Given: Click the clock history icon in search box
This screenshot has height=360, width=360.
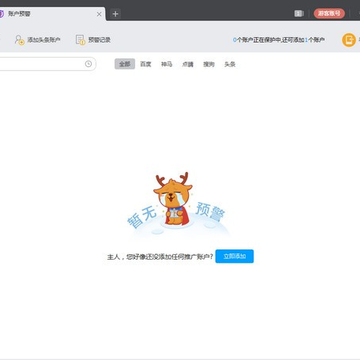Looking at the screenshot, I should click(88, 64).
